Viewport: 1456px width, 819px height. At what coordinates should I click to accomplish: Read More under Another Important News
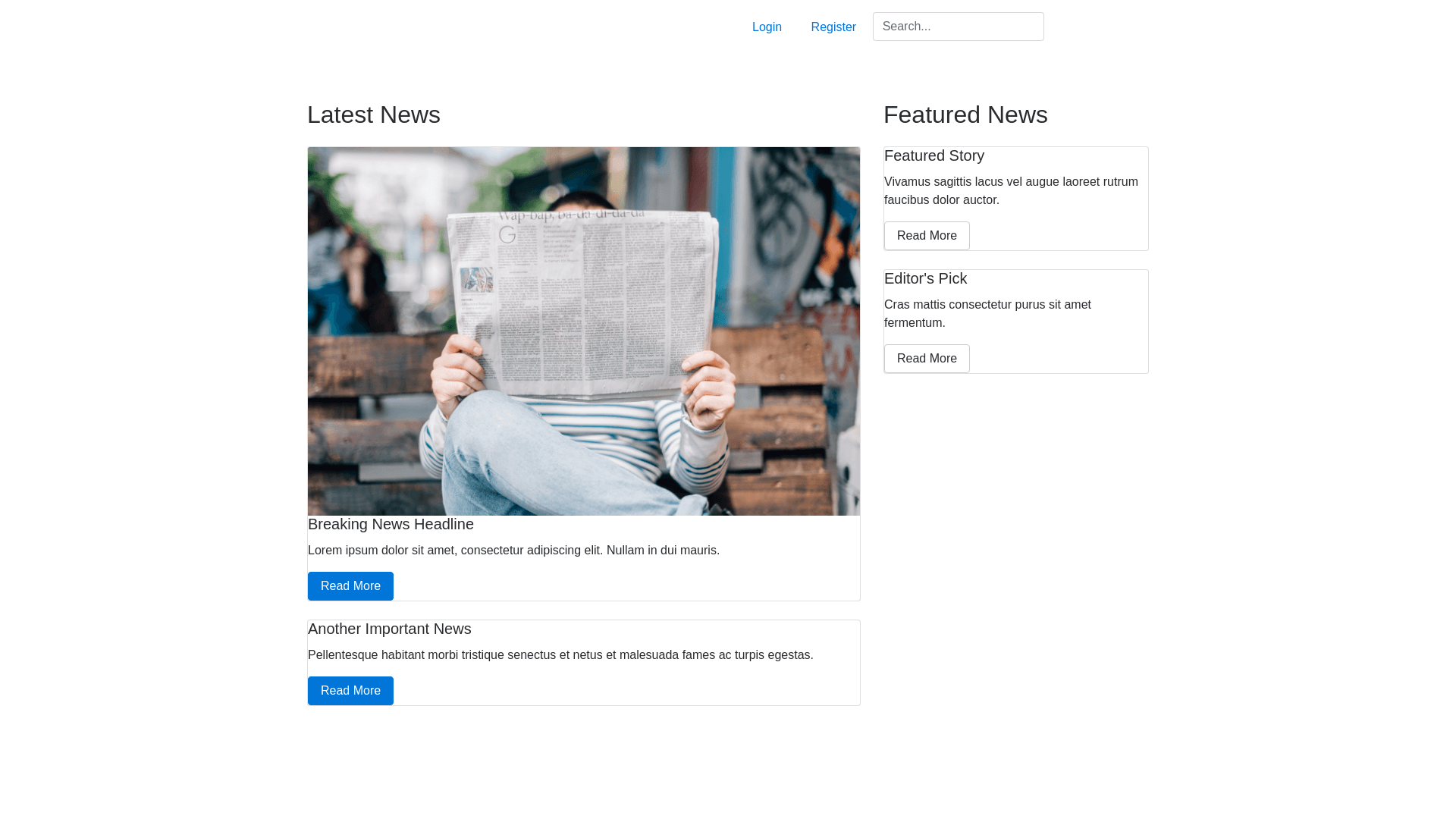tap(350, 691)
